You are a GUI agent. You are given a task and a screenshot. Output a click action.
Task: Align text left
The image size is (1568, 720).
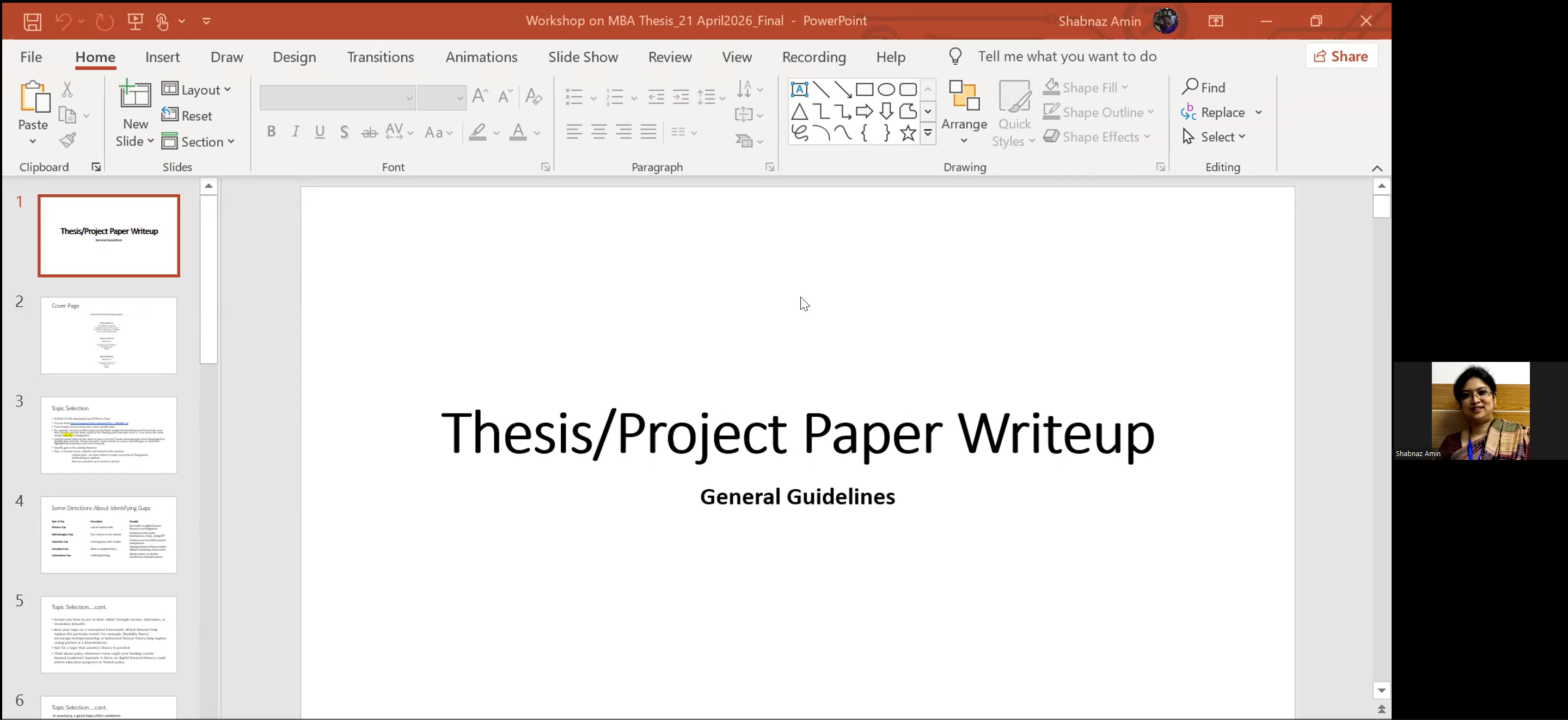574,132
